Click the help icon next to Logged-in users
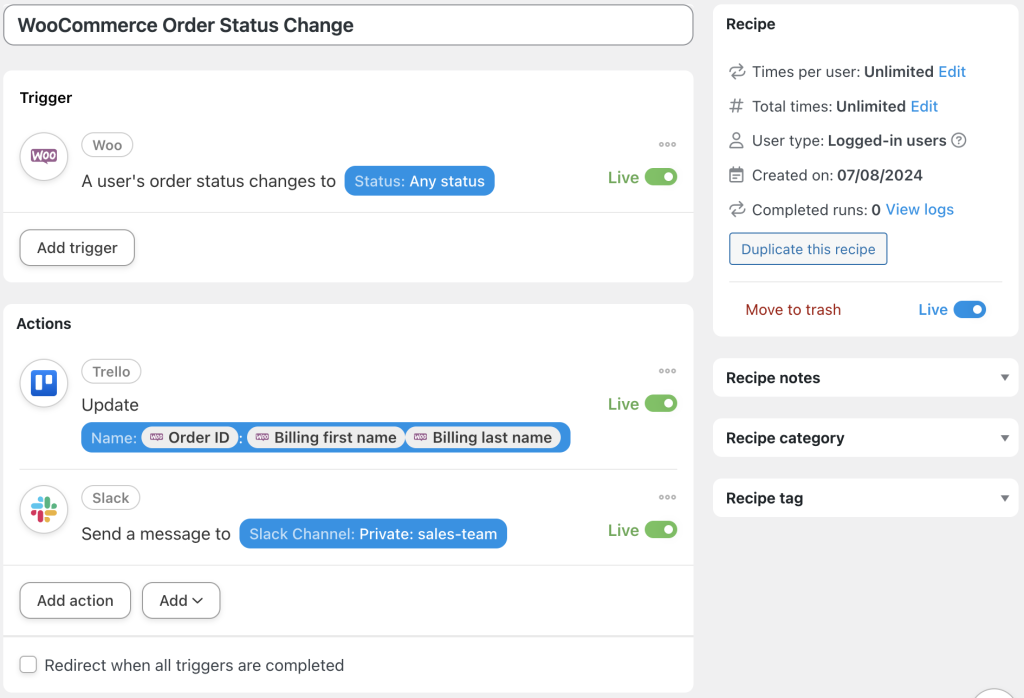This screenshot has width=1024, height=698. coord(959,140)
